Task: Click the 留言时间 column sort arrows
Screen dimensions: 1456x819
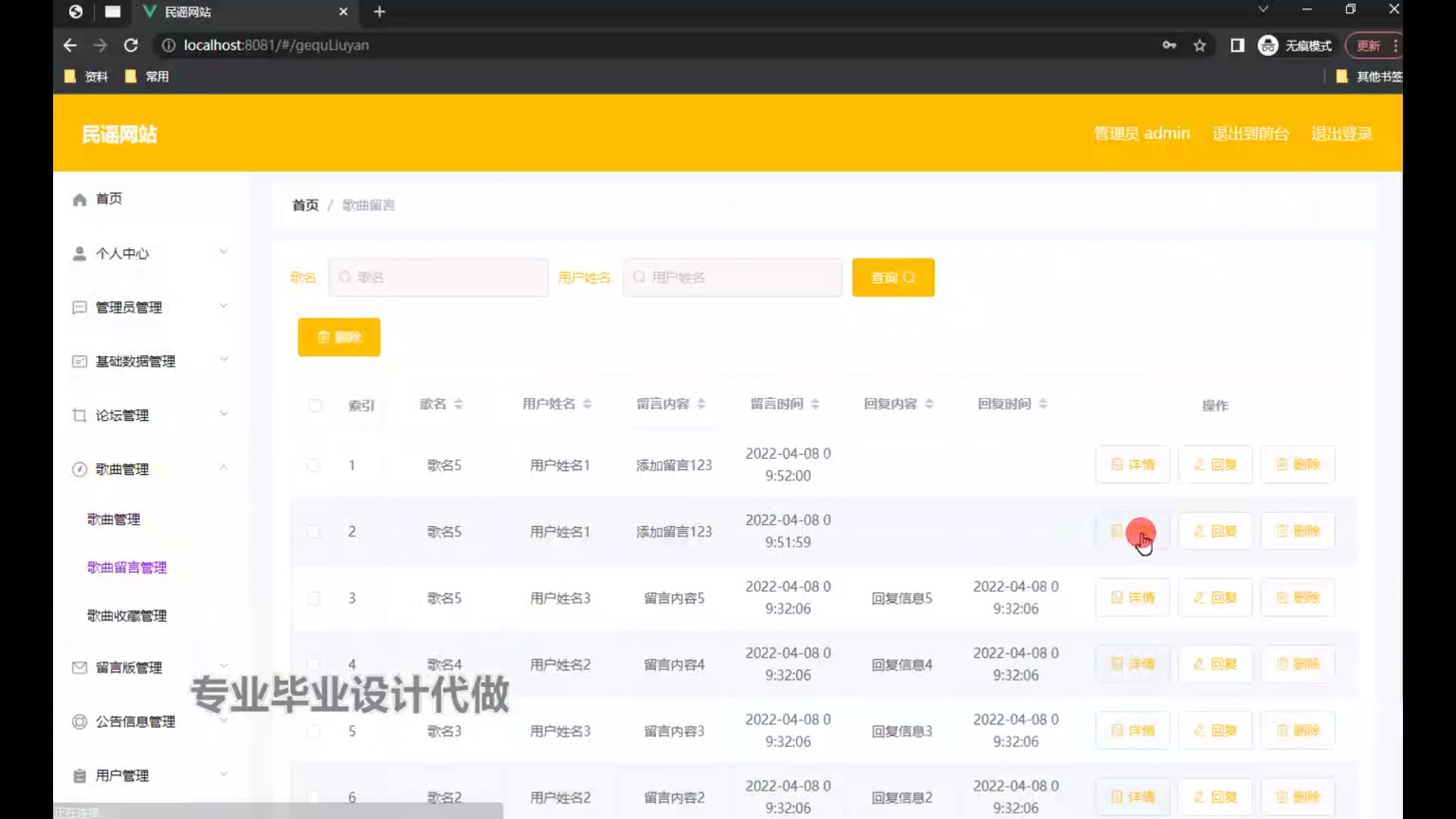Action: click(815, 404)
